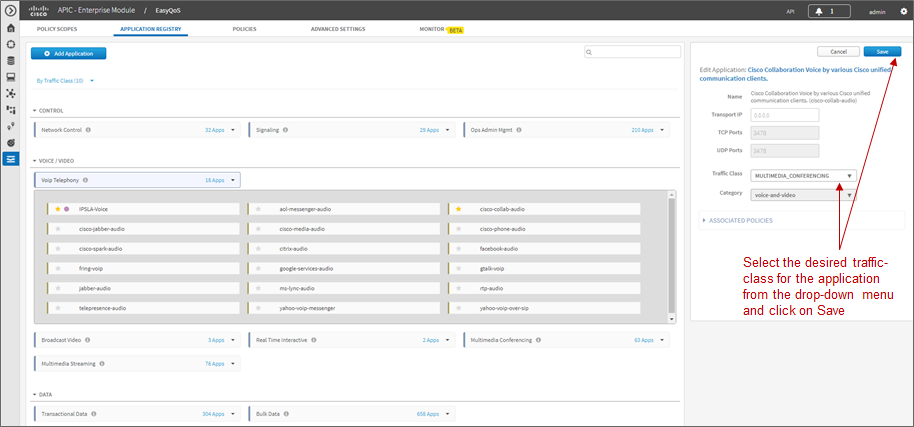Open the Path Trace pins icon in the sidebar
Viewport: 914px width, 427px height.
[x=10, y=126]
